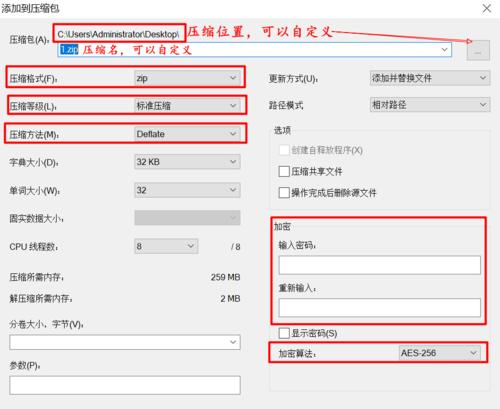This screenshot has height=409, width=500.
Task: Click the 重新输入 password field
Action: [x=380, y=307]
